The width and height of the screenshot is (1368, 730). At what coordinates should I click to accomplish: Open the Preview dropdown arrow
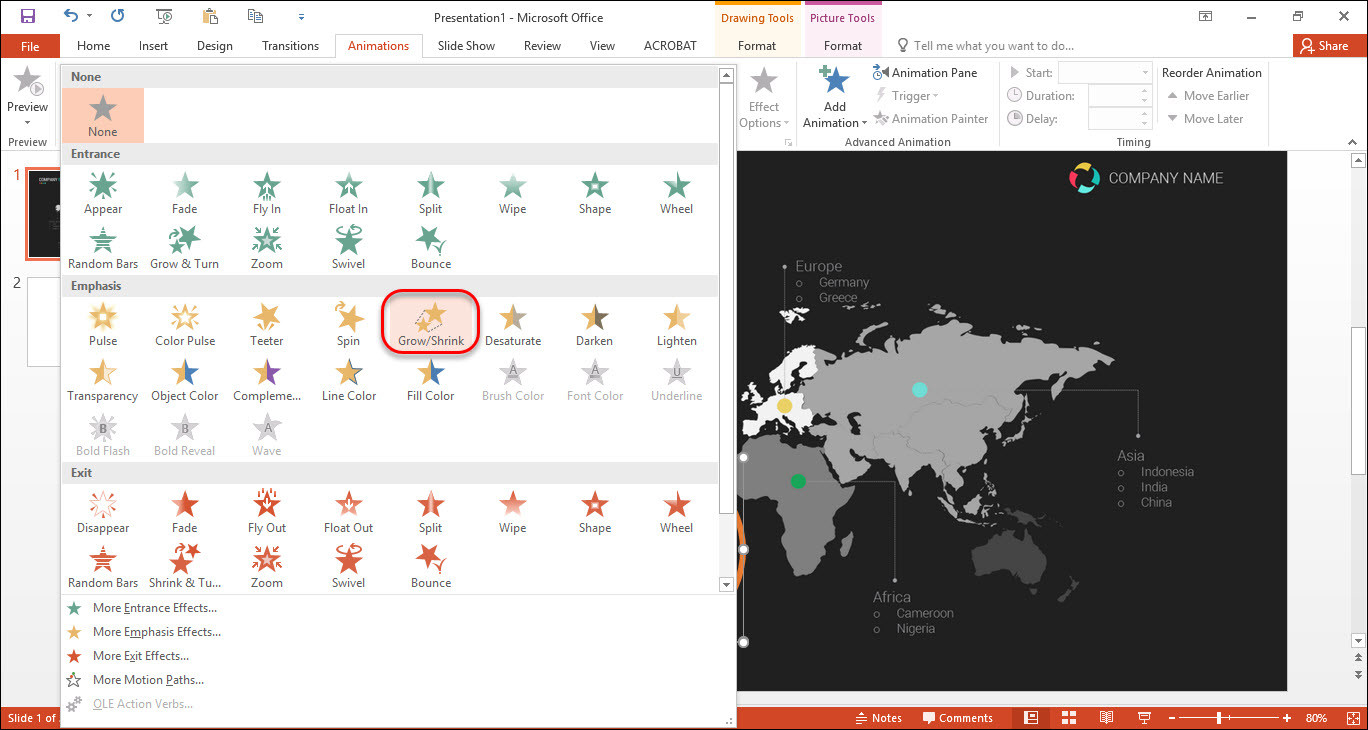27,123
